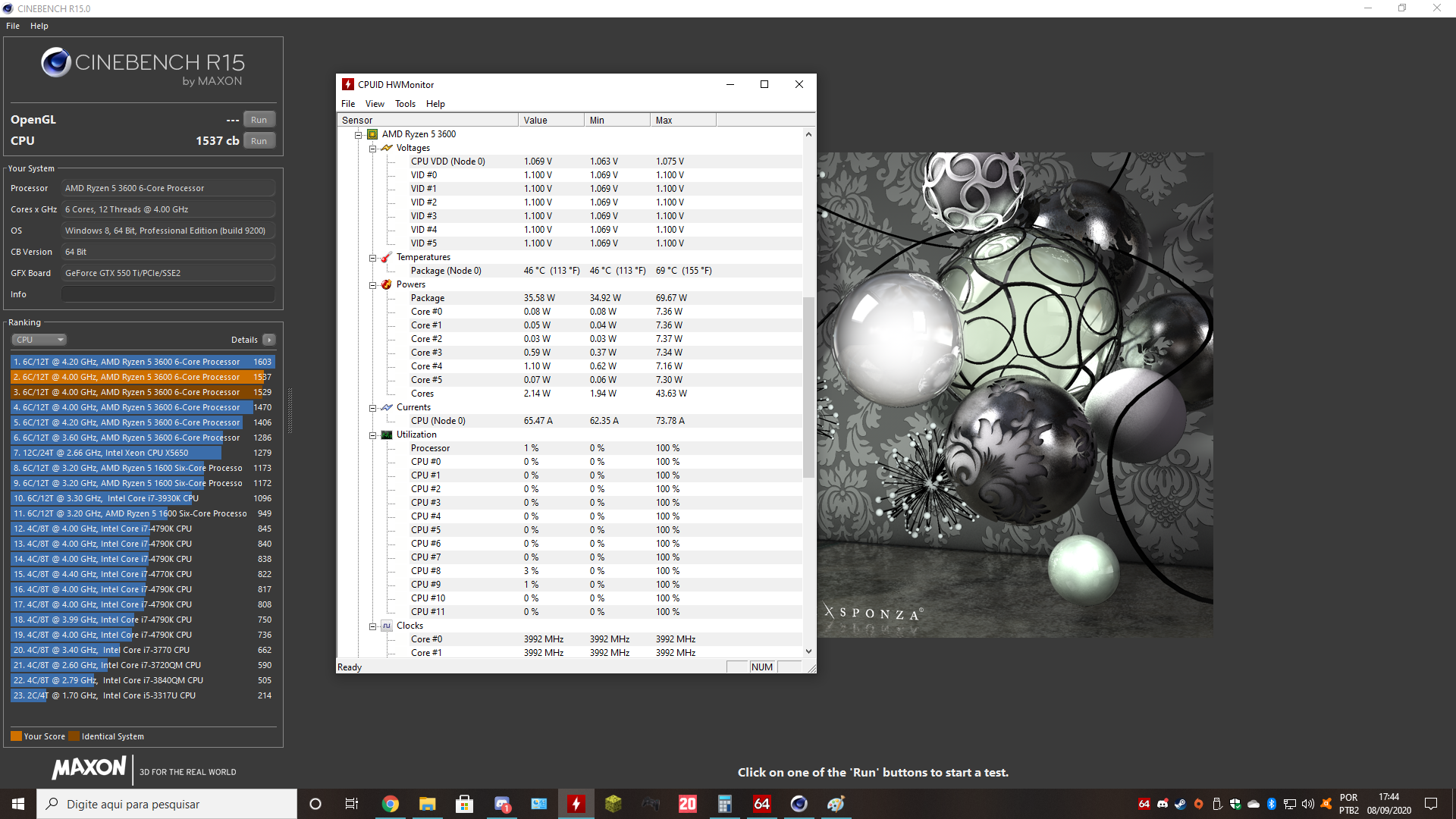Click the Clocks waveform icon
The height and width of the screenshot is (819, 1456).
pyautogui.click(x=387, y=626)
